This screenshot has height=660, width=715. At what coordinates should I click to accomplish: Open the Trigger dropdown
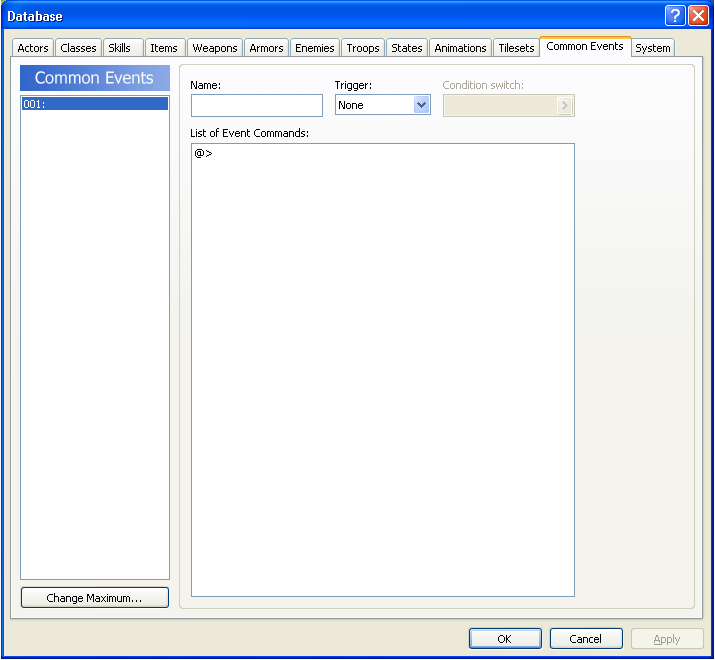(x=421, y=105)
